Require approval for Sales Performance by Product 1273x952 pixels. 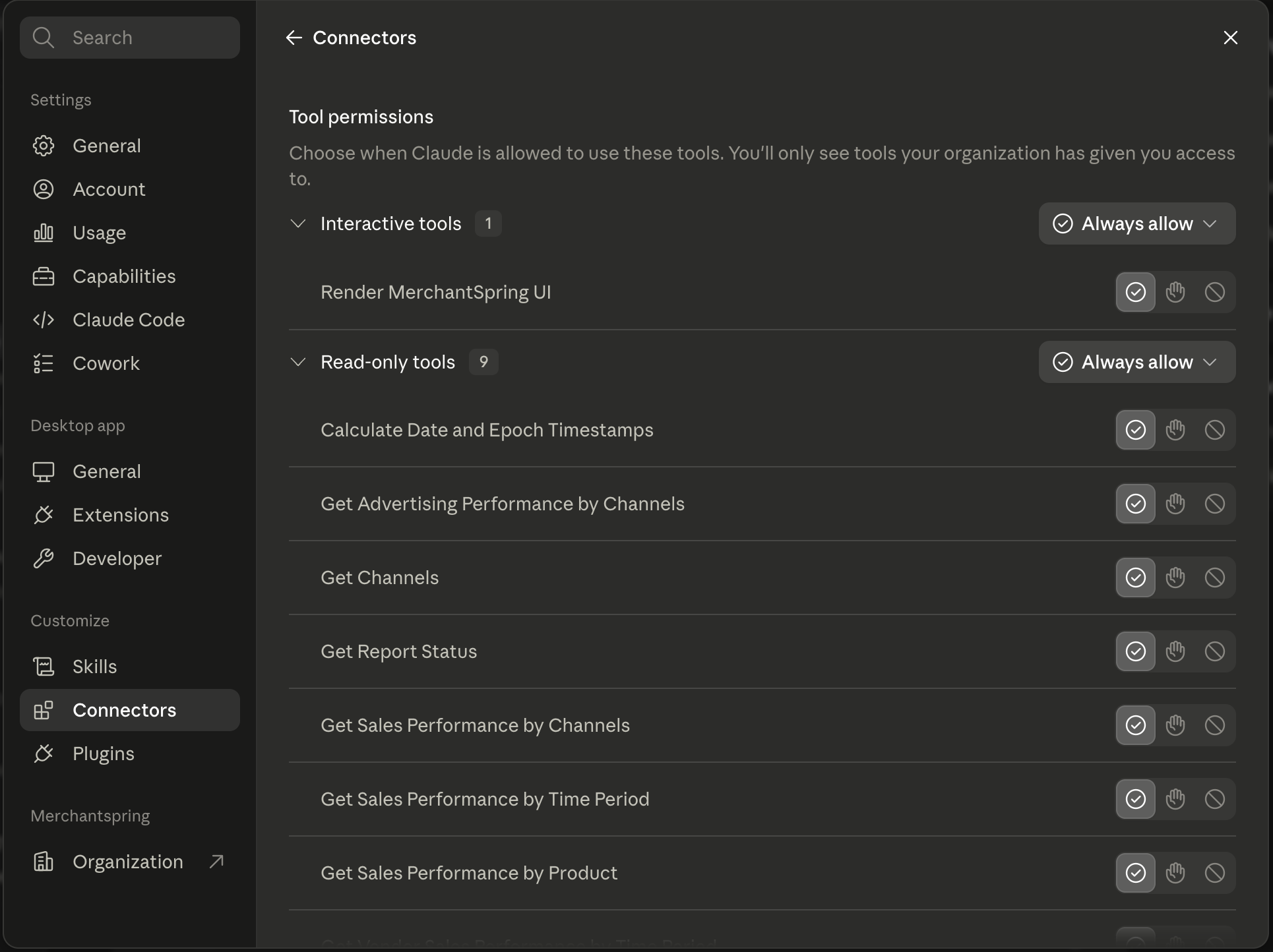pos(1175,873)
